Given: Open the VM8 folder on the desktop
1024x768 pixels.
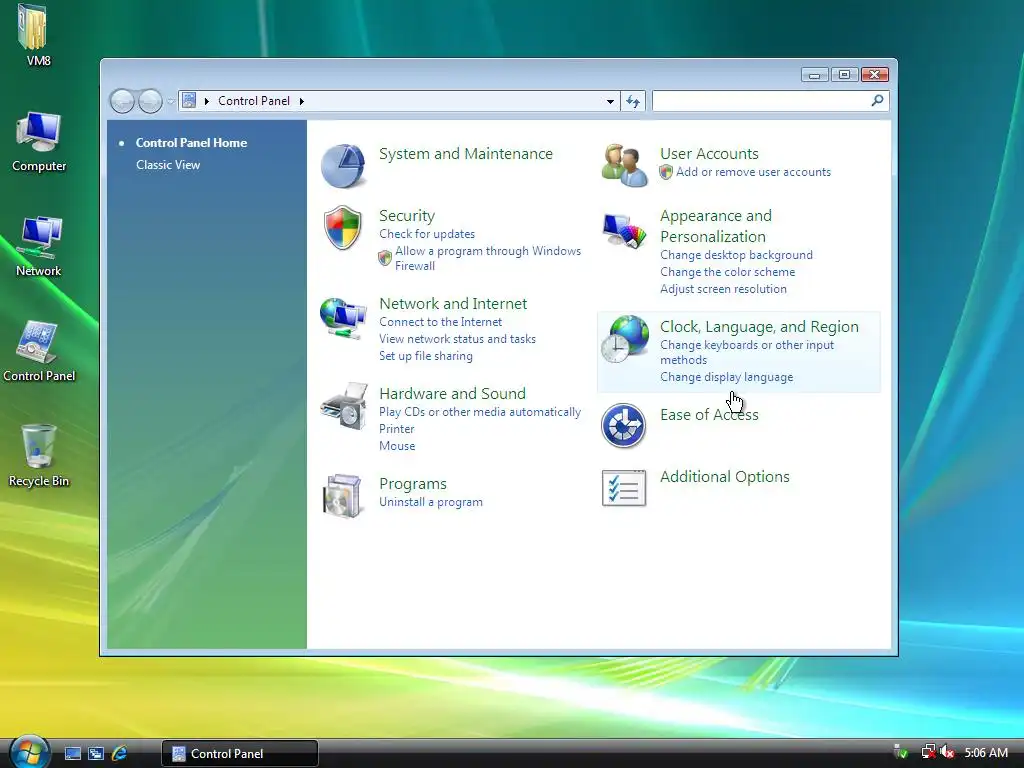Looking at the screenshot, I should pyautogui.click(x=34, y=36).
